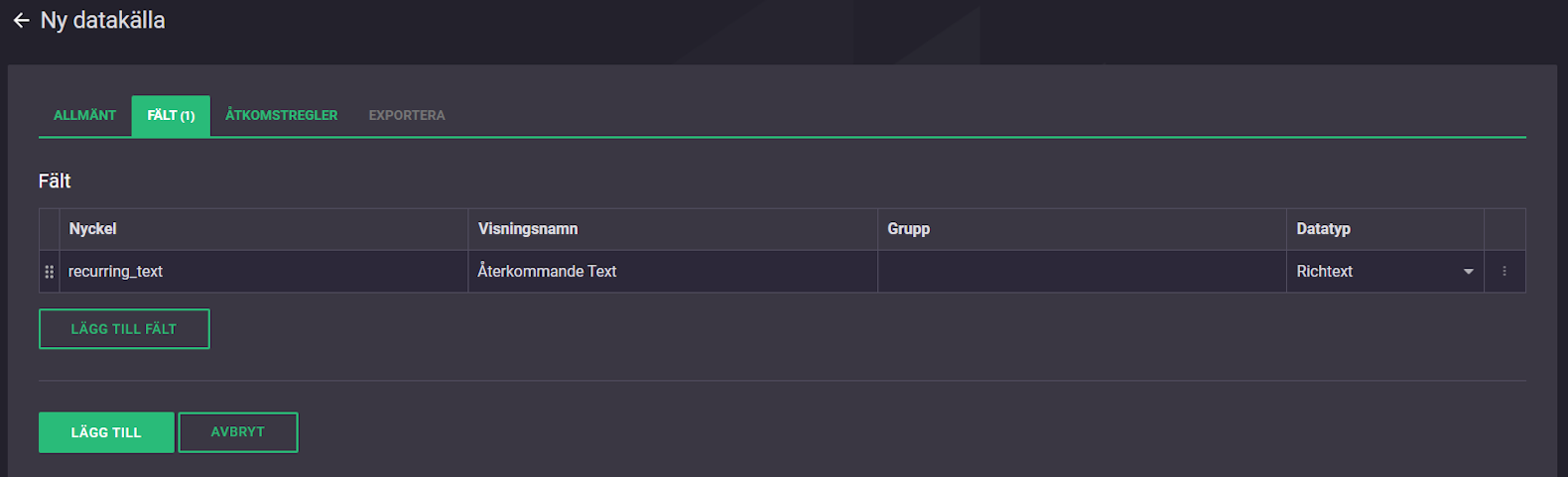Image resolution: width=1568 pixels, height=477 pixels.
Task: Click the Datatyp column header
Action: click(1323, 229)
